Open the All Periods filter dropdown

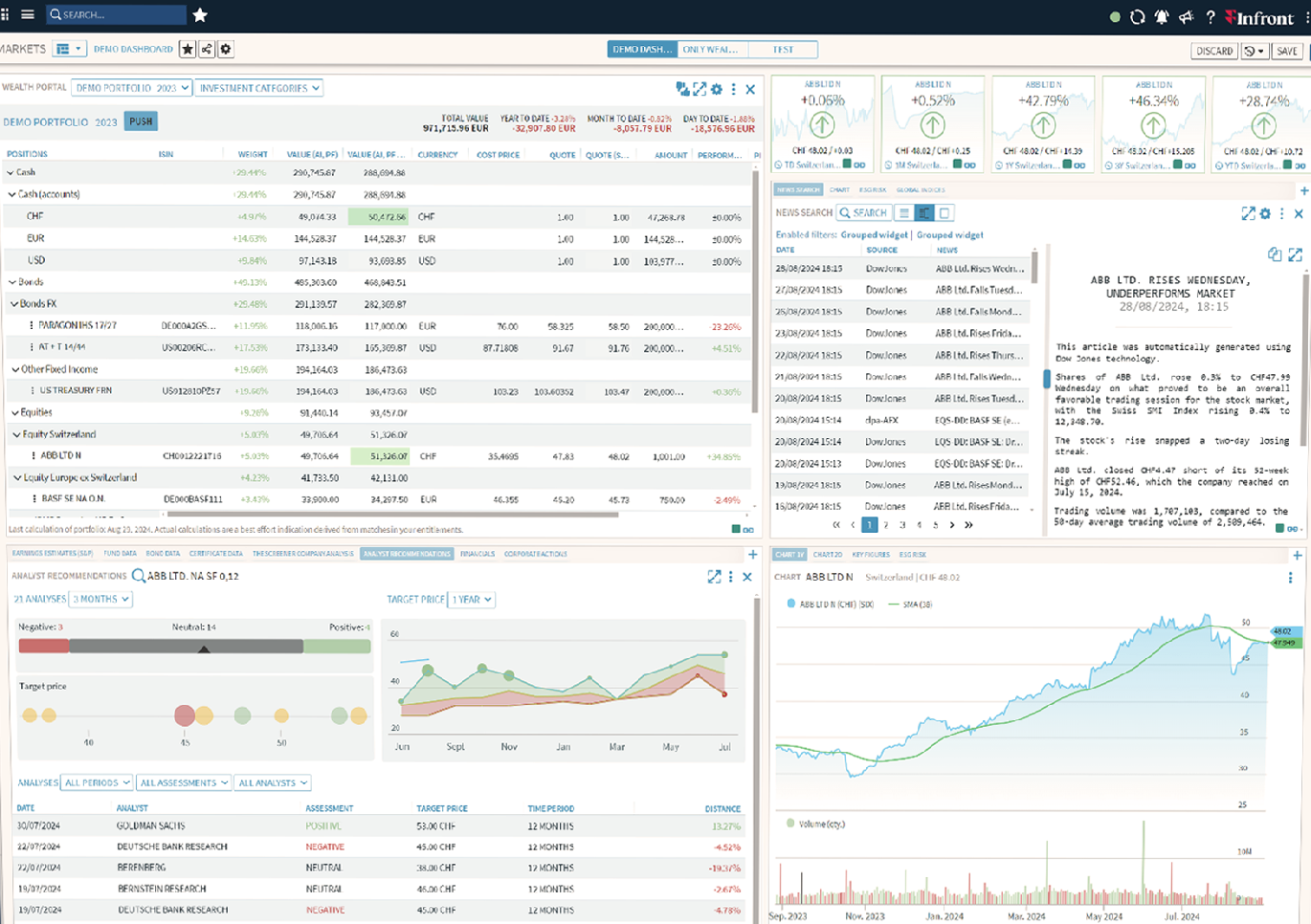point(97,782)
